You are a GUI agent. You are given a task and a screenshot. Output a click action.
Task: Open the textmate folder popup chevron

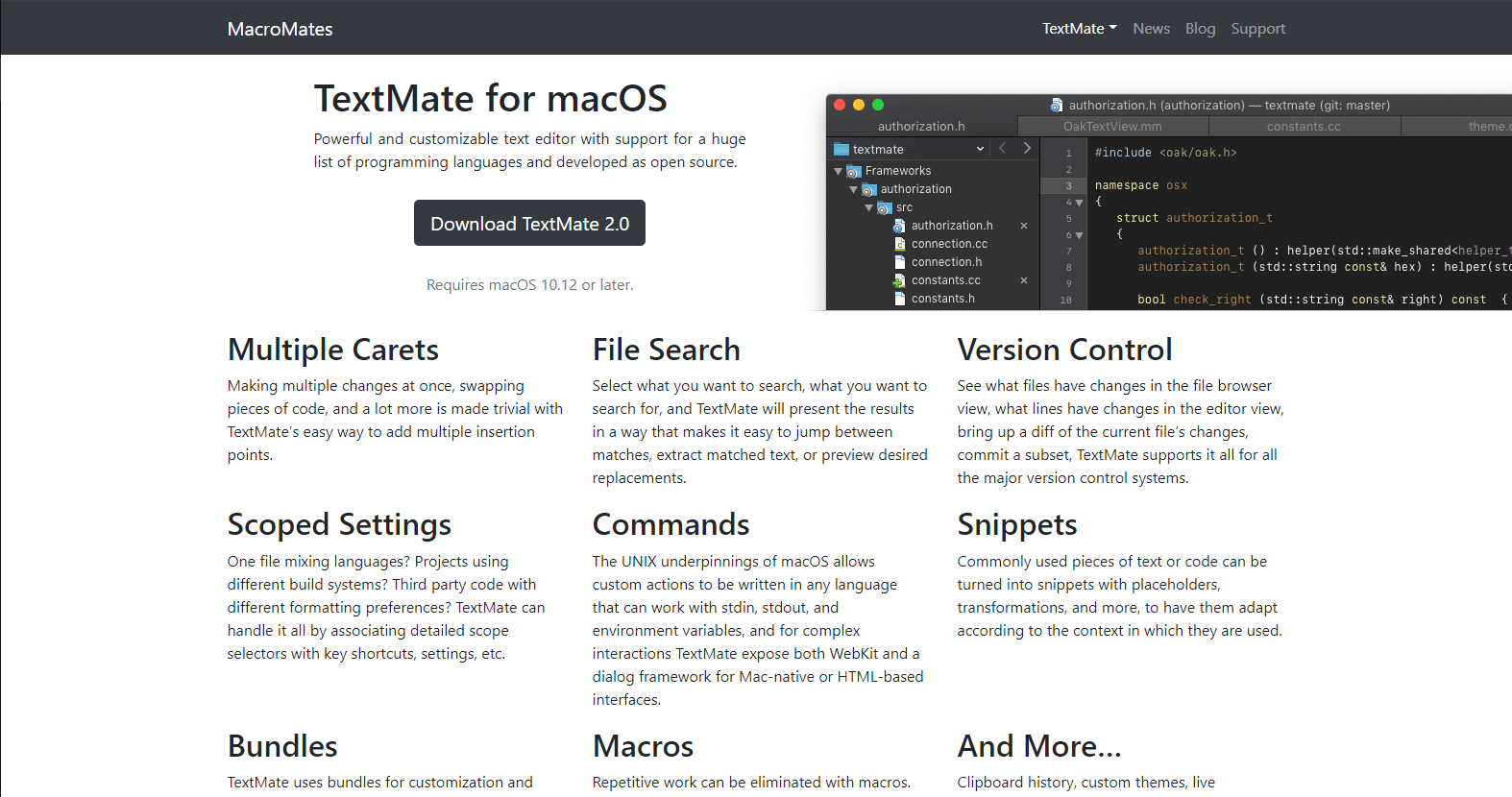pyautogui.click(x=980, y=149)
